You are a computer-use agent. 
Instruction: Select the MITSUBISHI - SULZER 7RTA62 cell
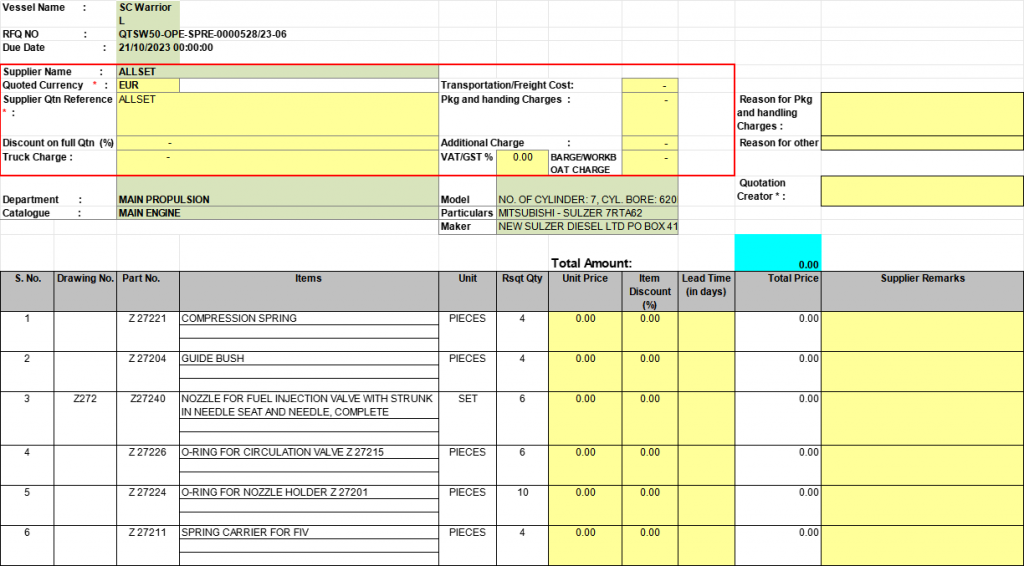pos(587,213)
